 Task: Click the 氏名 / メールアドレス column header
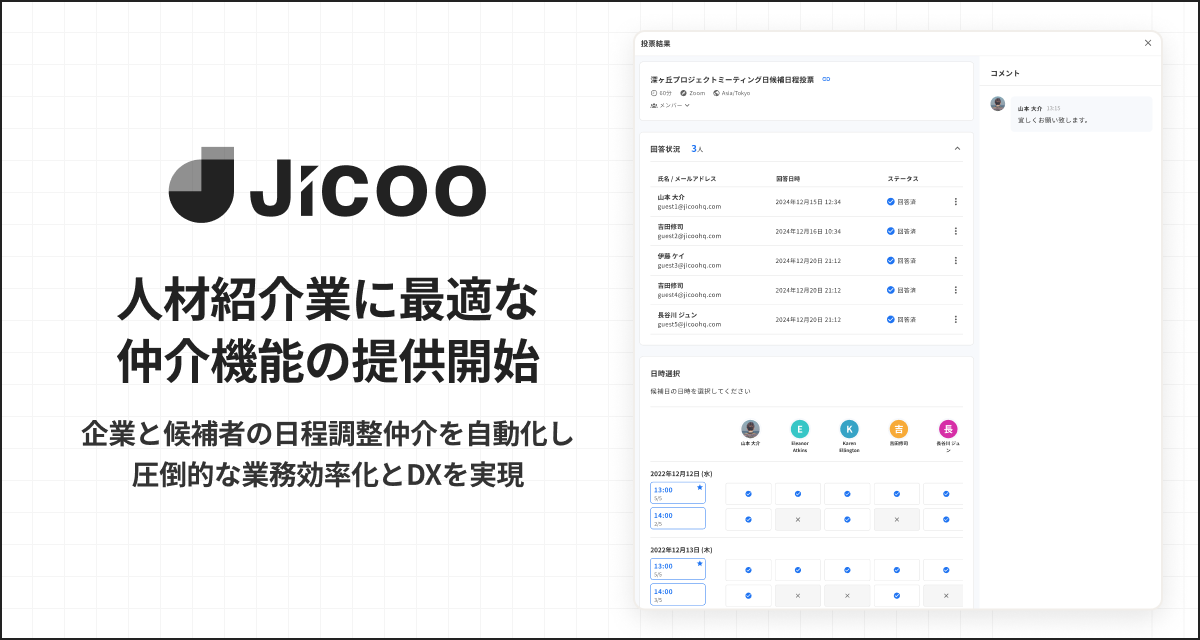pyautogui.click(x=687, y=179)
